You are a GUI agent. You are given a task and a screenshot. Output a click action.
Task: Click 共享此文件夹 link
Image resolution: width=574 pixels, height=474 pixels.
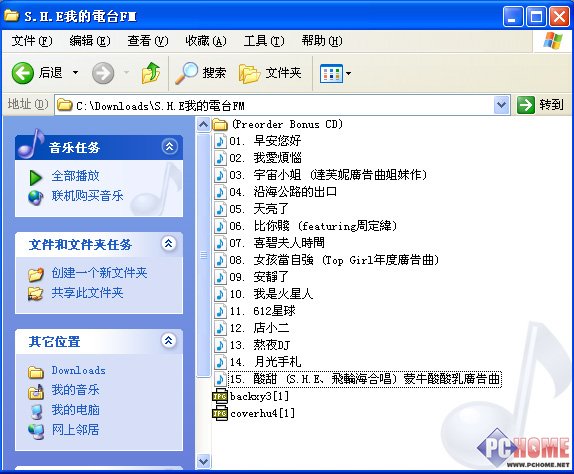pyautogui.click(x=87, y=293)
